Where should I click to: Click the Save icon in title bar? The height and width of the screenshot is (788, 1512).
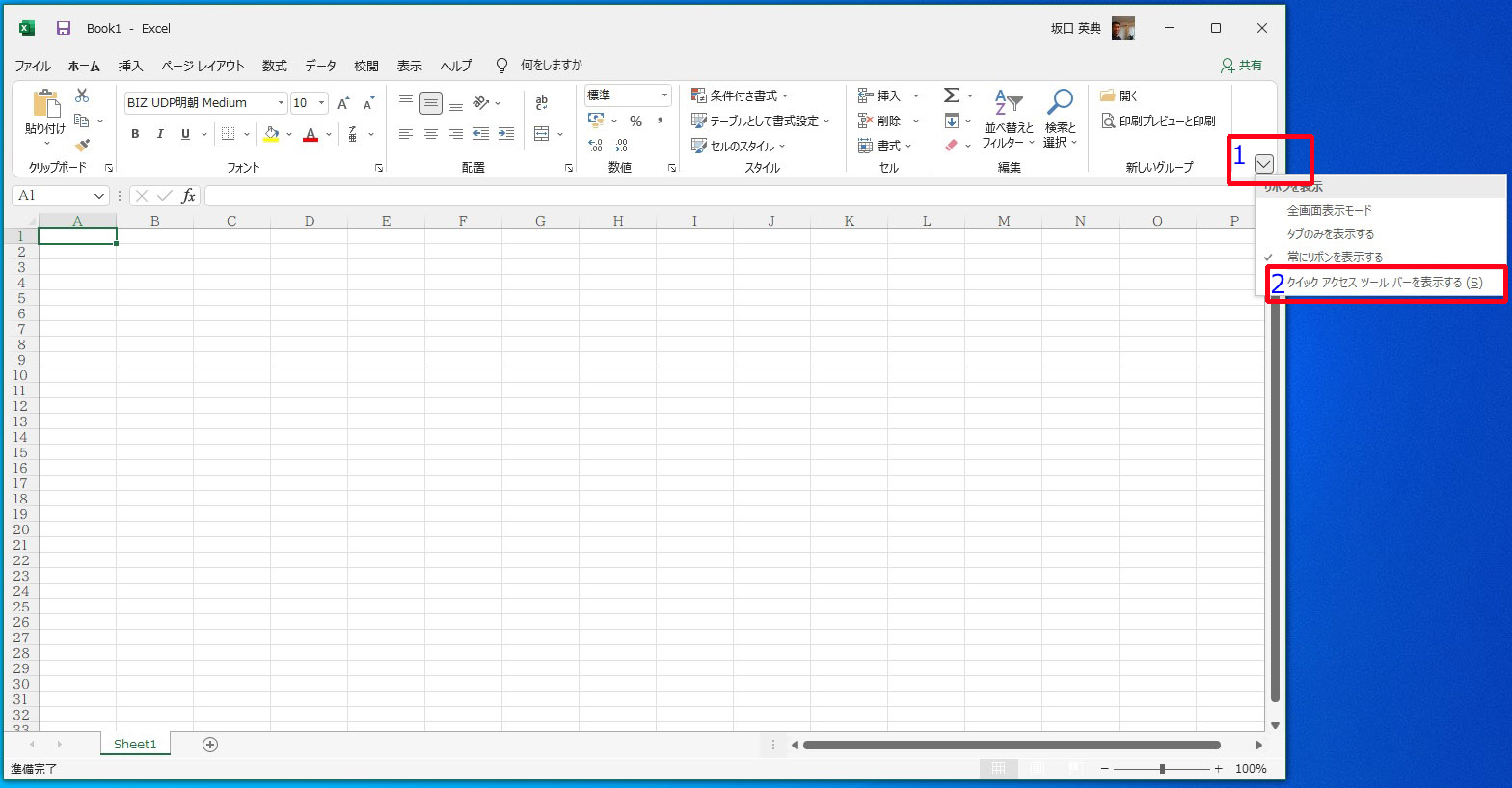pyautogui.click(x=64, y=28)
